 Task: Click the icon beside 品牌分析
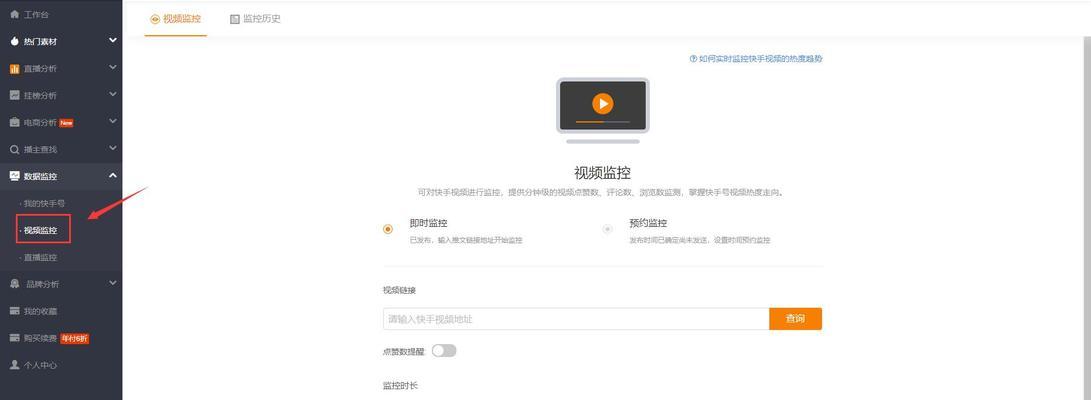(15, 284)
